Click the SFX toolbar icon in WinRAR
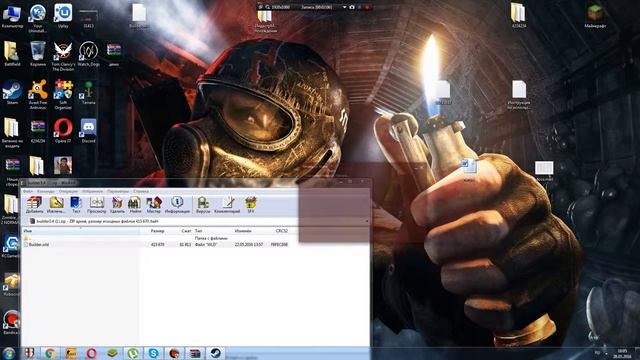This screenshot has width=640, height=360. click(x=251, y=205)
